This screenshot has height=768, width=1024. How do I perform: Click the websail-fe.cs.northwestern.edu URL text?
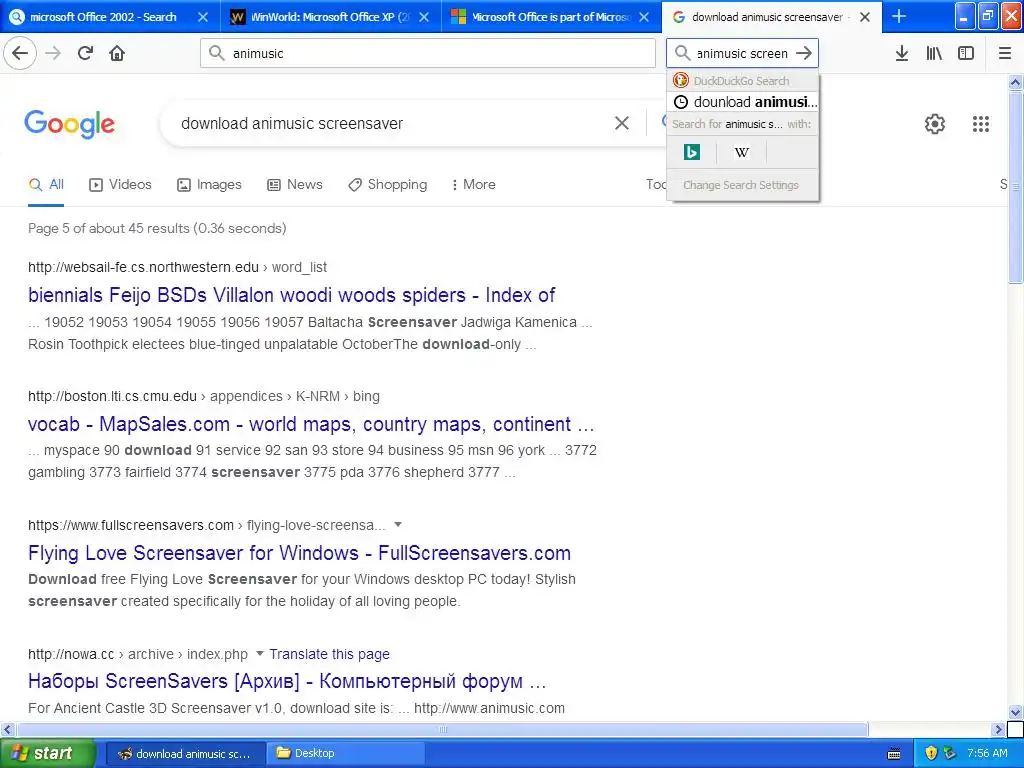click(143, 267)
